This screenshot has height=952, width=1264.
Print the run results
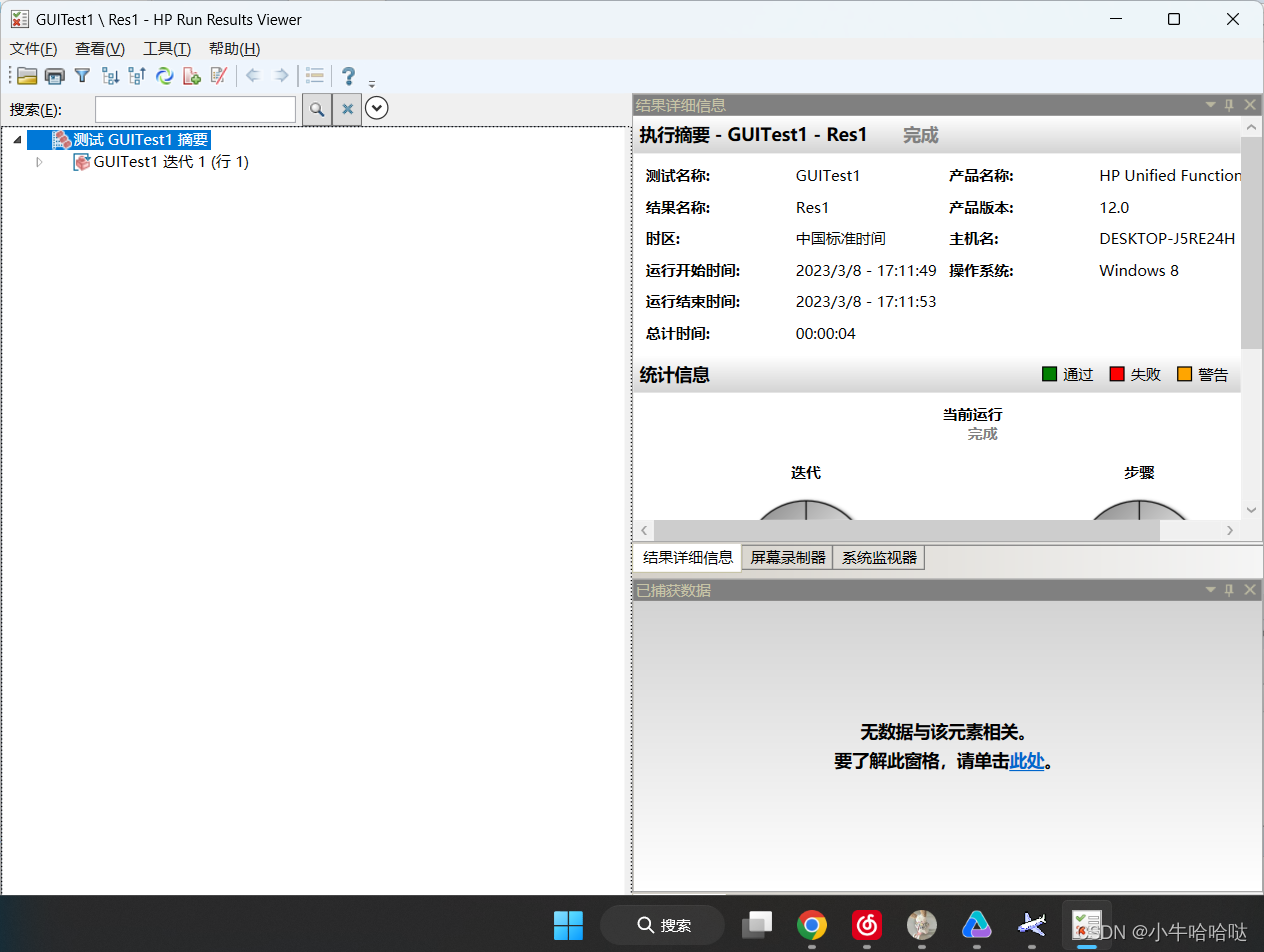click(x=54, y=76)
